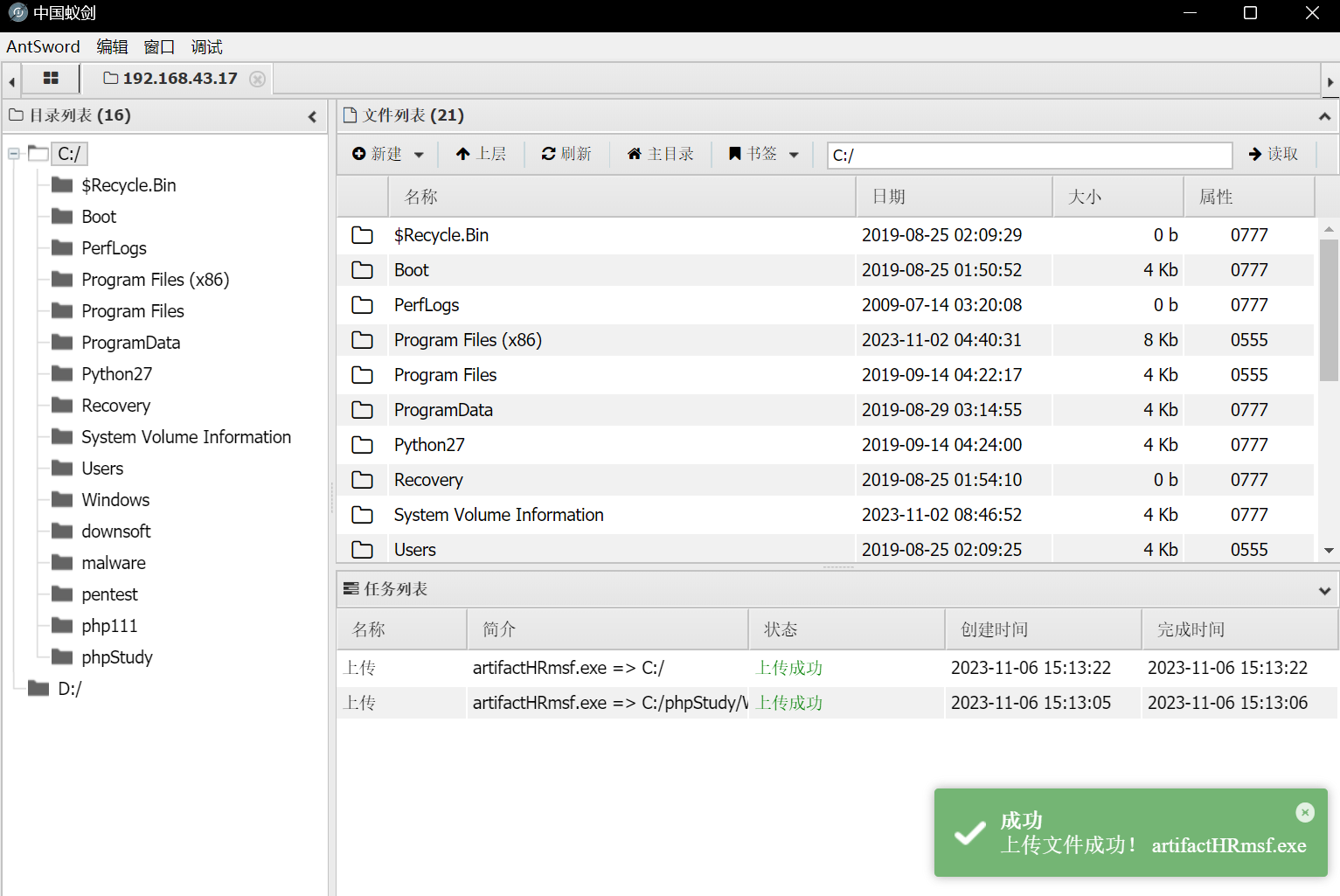Open the AntSword menu

(x=43, y=47)
